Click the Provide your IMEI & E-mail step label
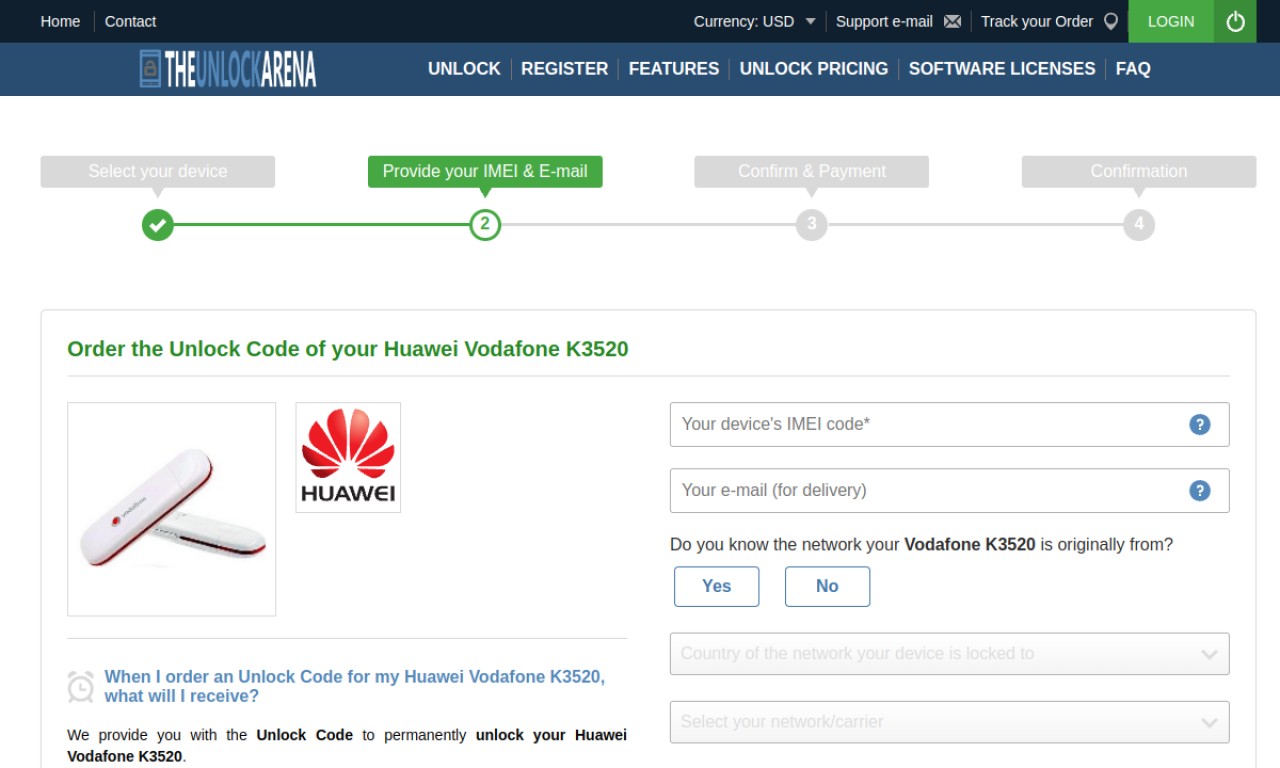The width and height of the screenshot is (1280, 768). [x=485, y=171]
